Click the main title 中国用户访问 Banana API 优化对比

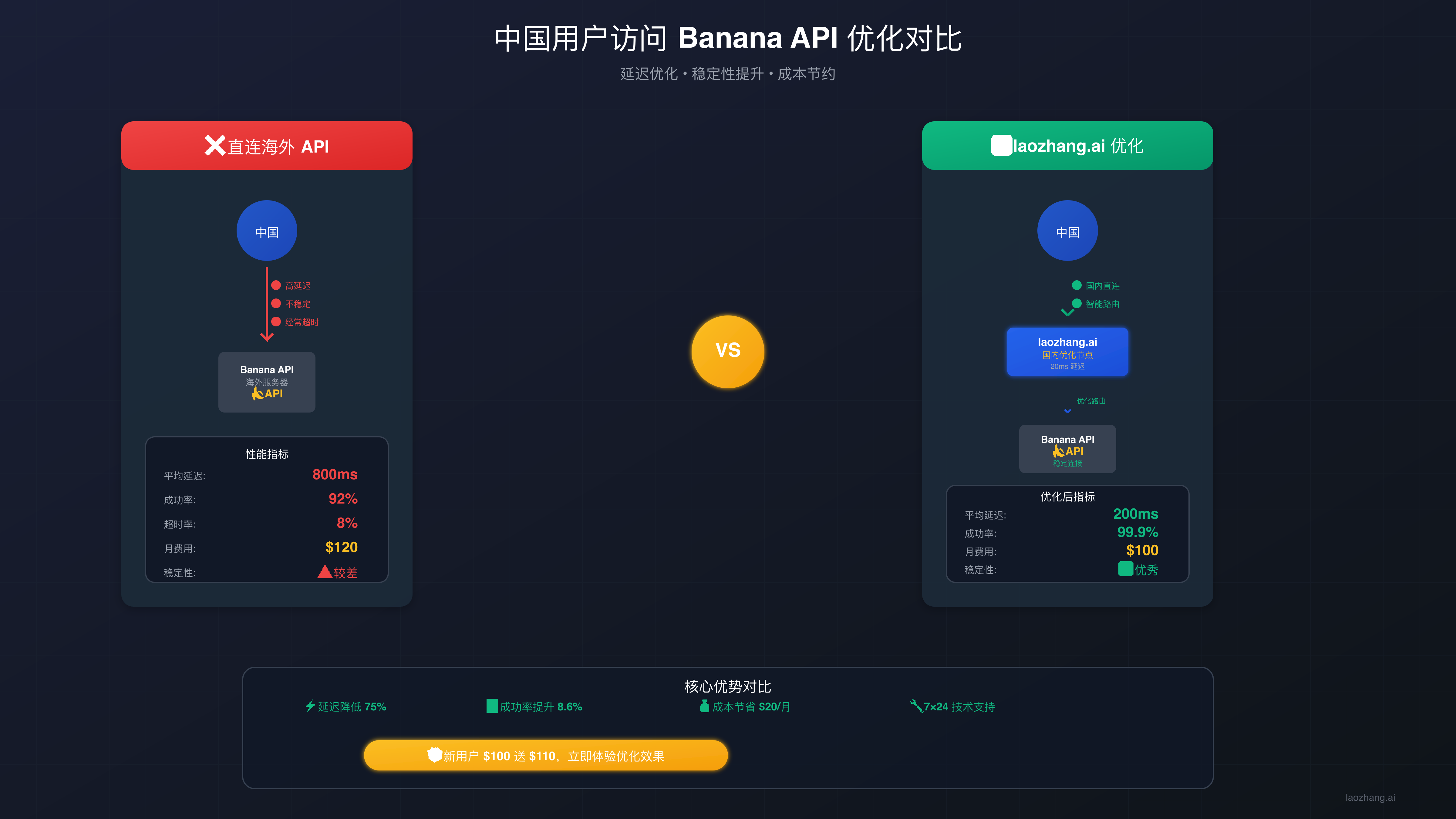click(x=727, y=39)
